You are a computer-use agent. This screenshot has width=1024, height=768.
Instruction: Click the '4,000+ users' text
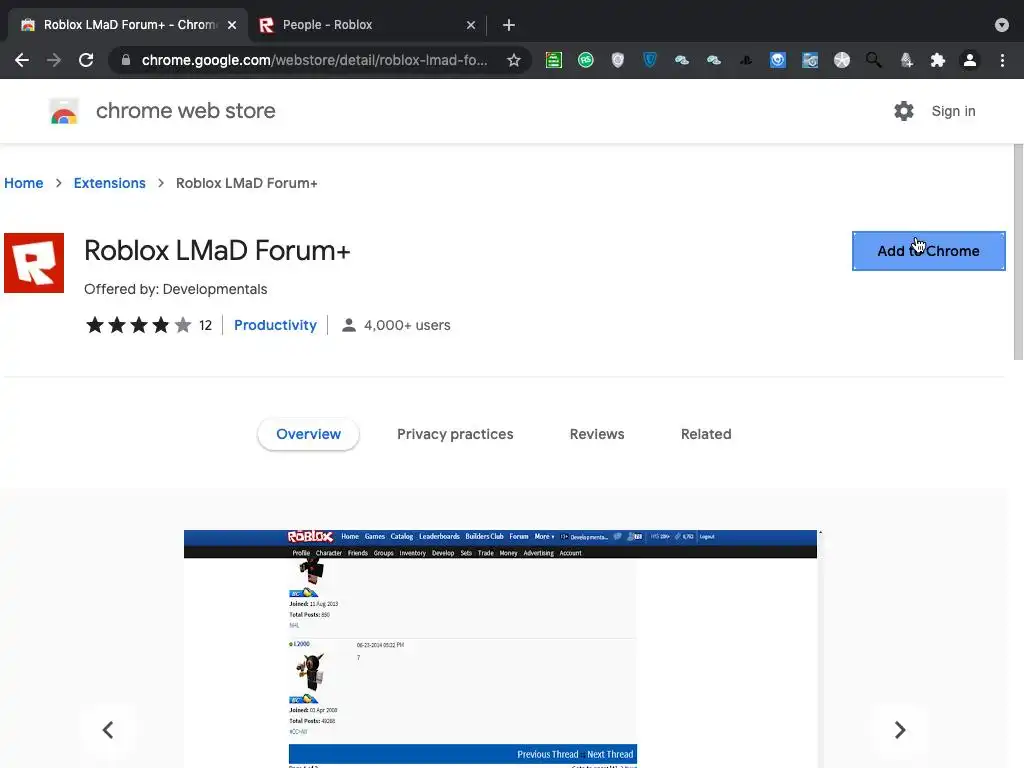click(x=407, y=325)
